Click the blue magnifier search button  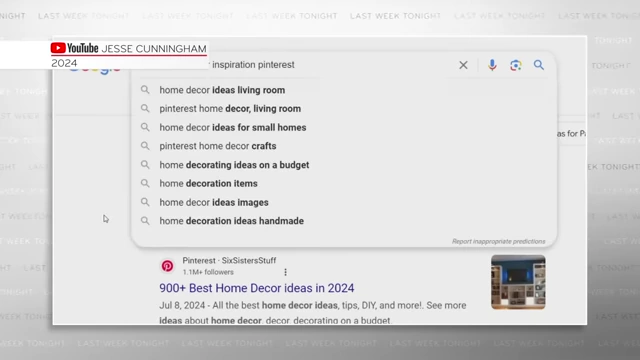point(539,65)
